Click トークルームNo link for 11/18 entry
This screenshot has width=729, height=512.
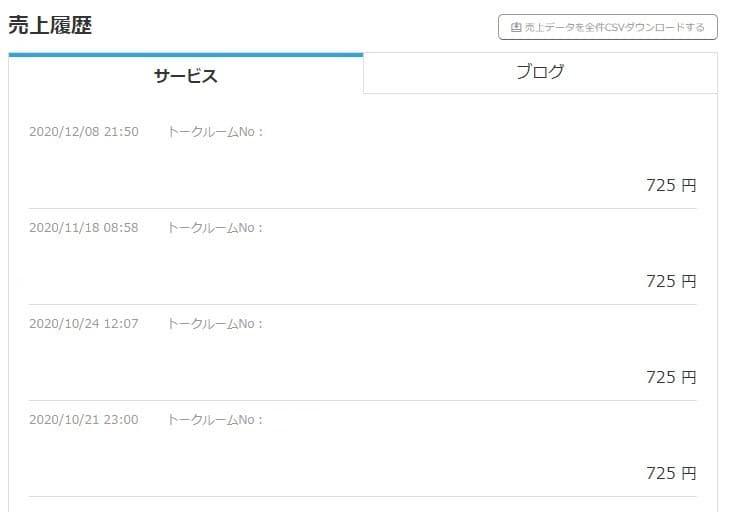(x=215, y=228)
